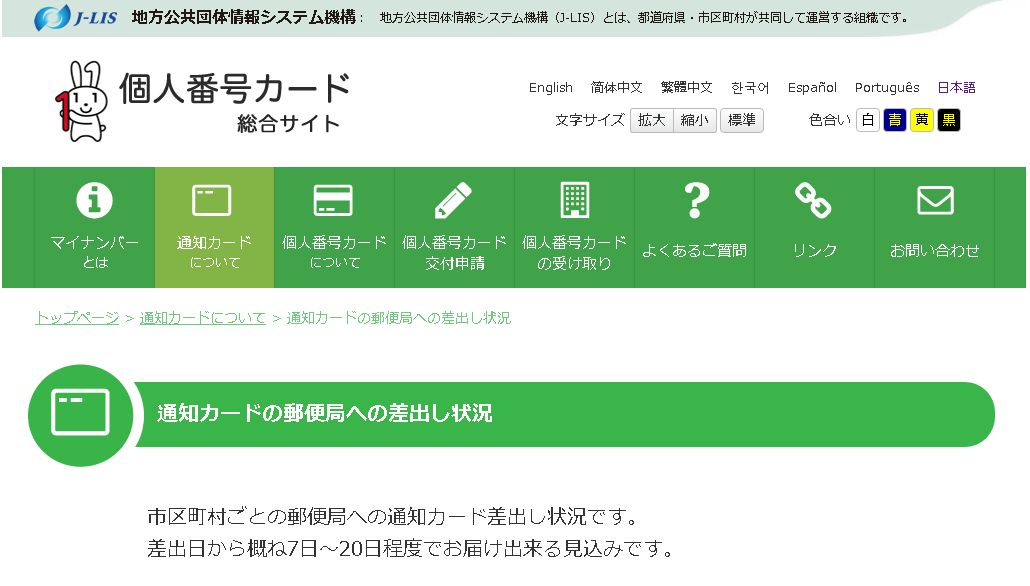
Task: Switch language to Español
Action: click(x=812, y=87)
